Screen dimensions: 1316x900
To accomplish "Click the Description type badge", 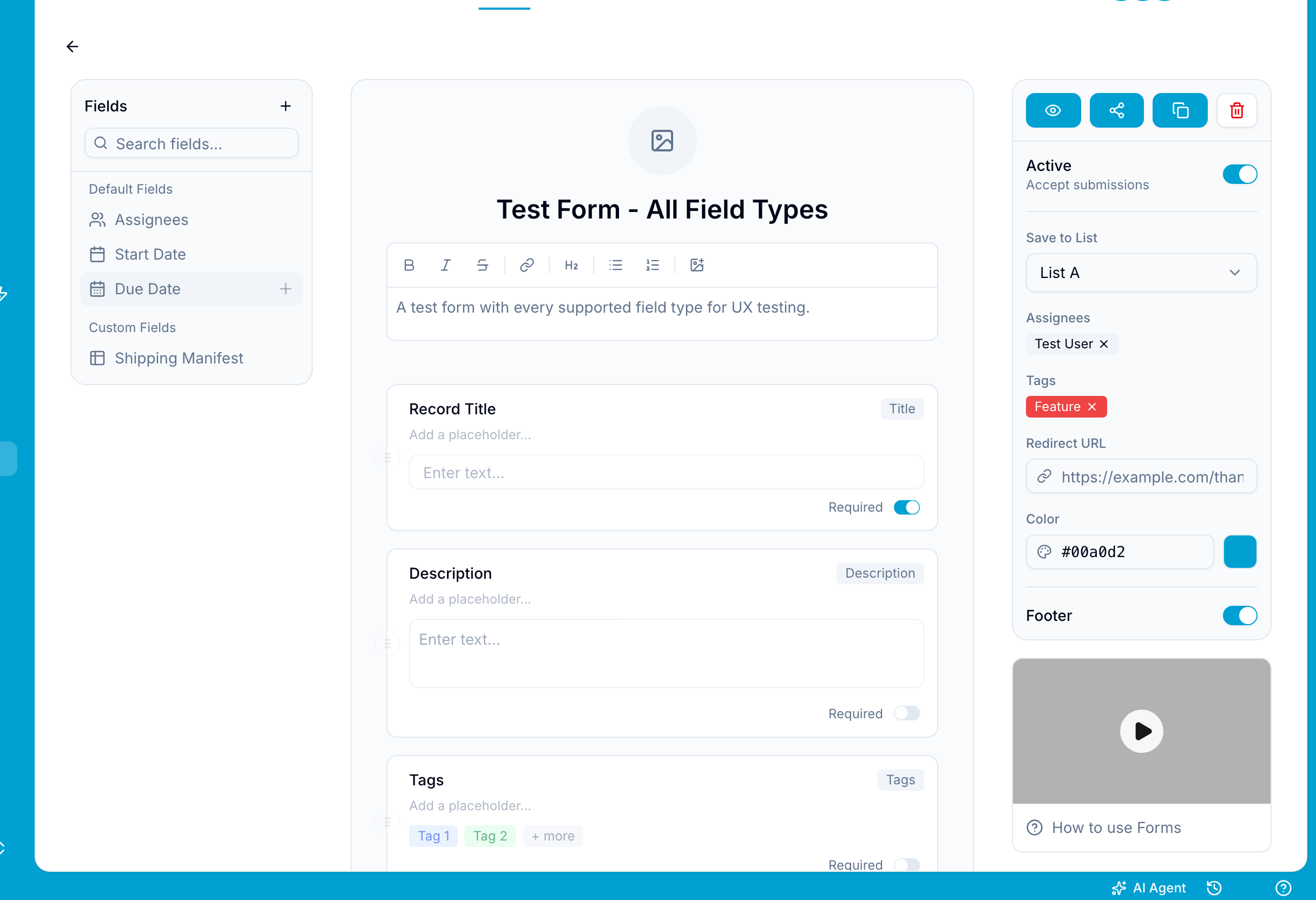I will [x=879, y=573].
